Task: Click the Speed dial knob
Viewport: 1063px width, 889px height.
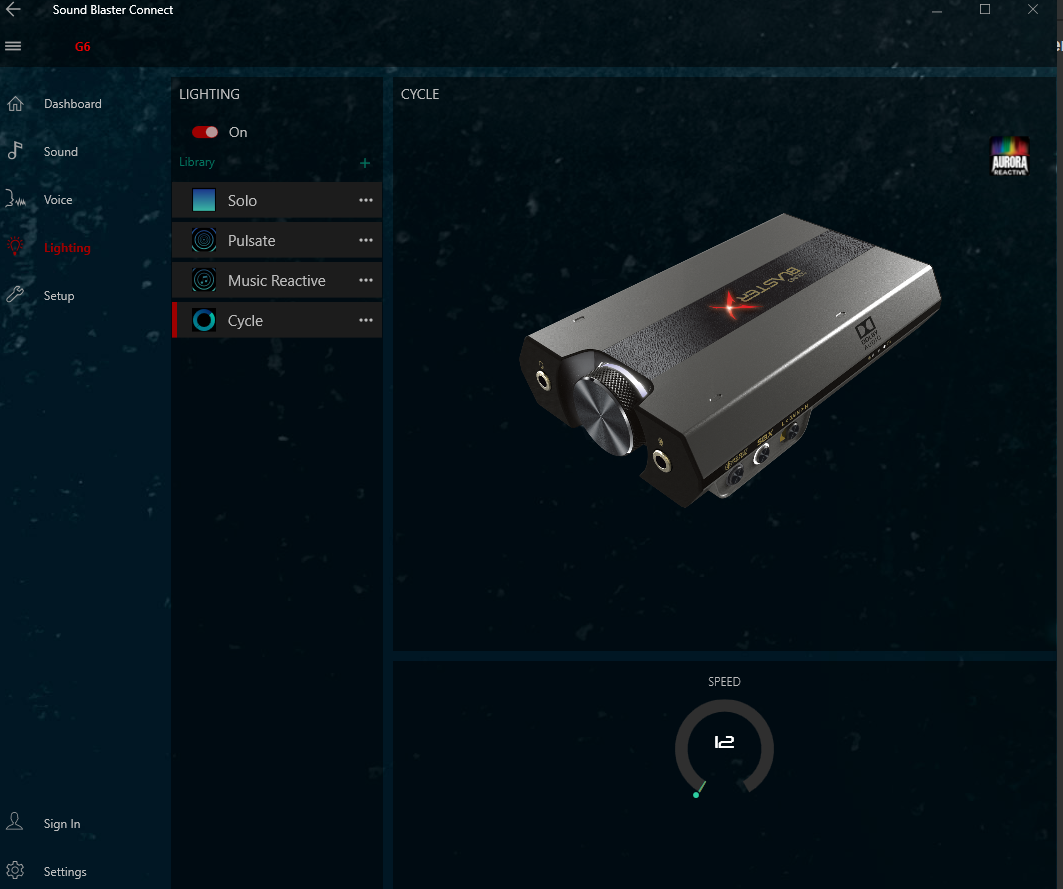Action: click(x=724, y=748)
